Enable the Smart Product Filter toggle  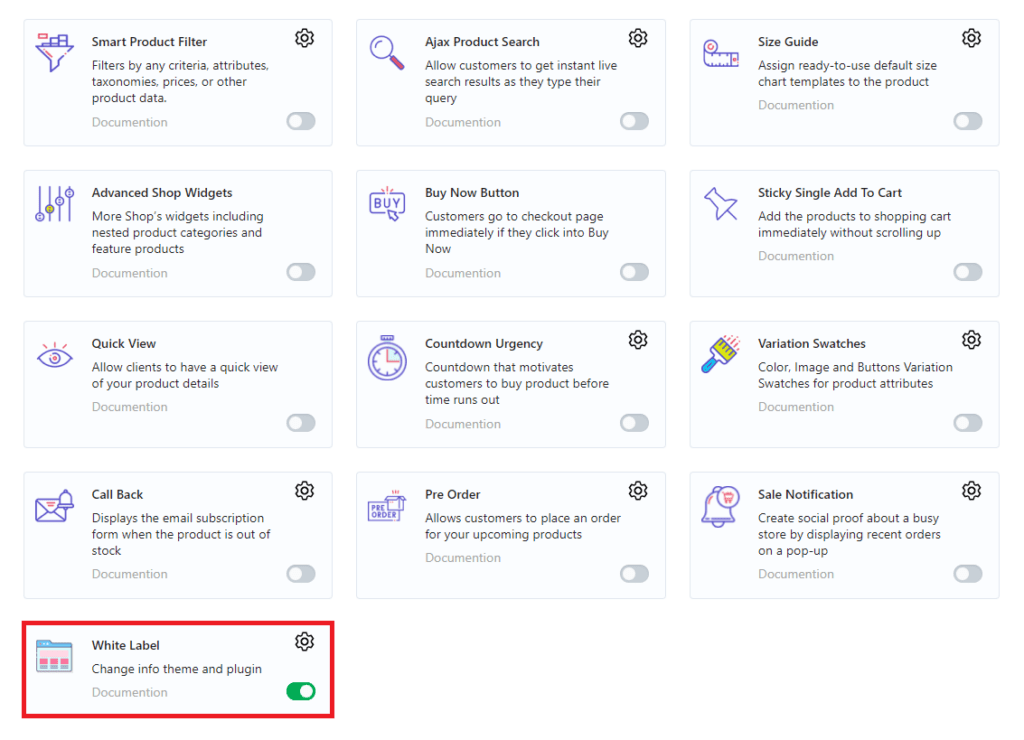(x=301, y=121)
